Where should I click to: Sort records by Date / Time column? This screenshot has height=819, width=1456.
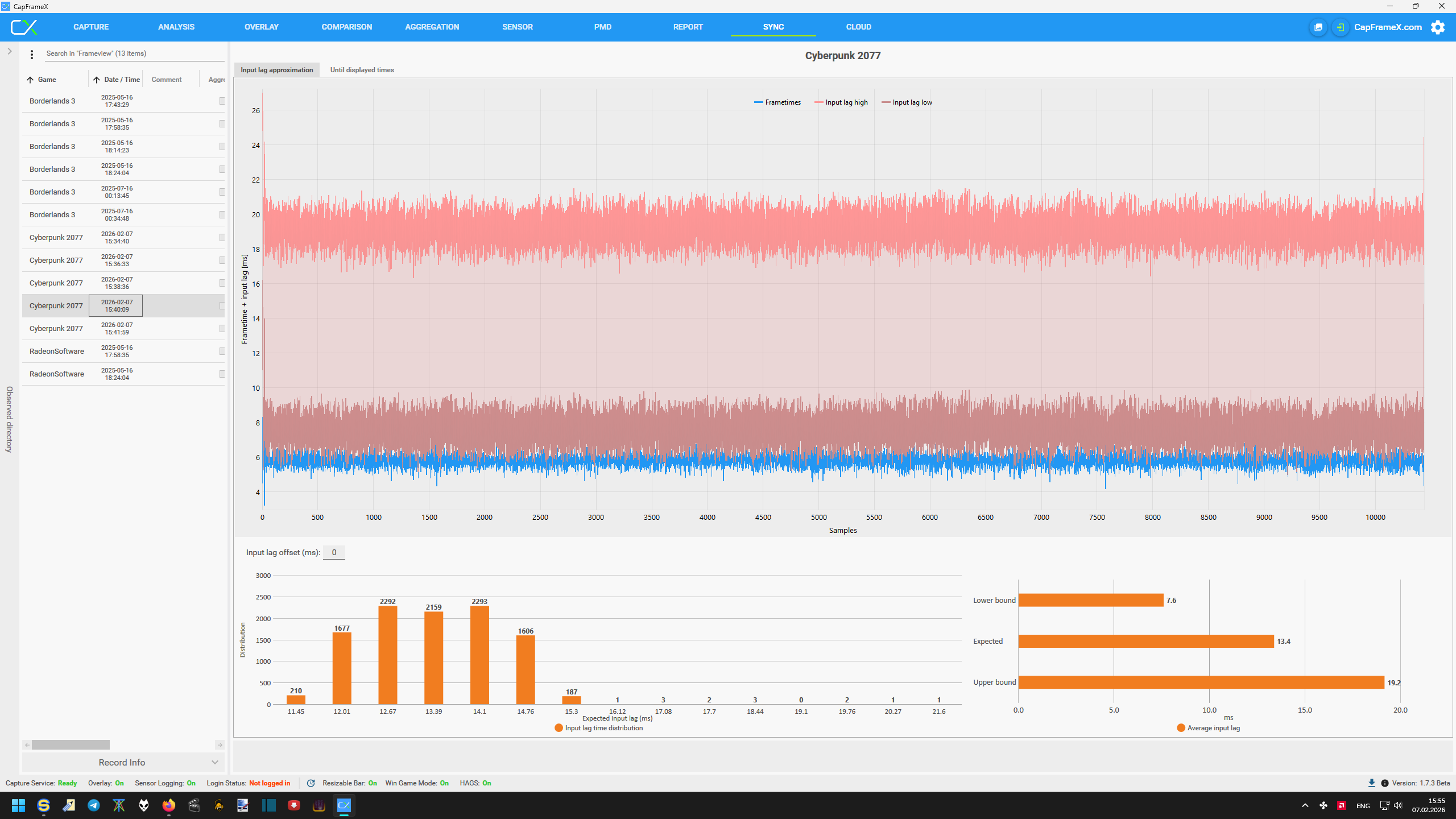click(121, 80)
